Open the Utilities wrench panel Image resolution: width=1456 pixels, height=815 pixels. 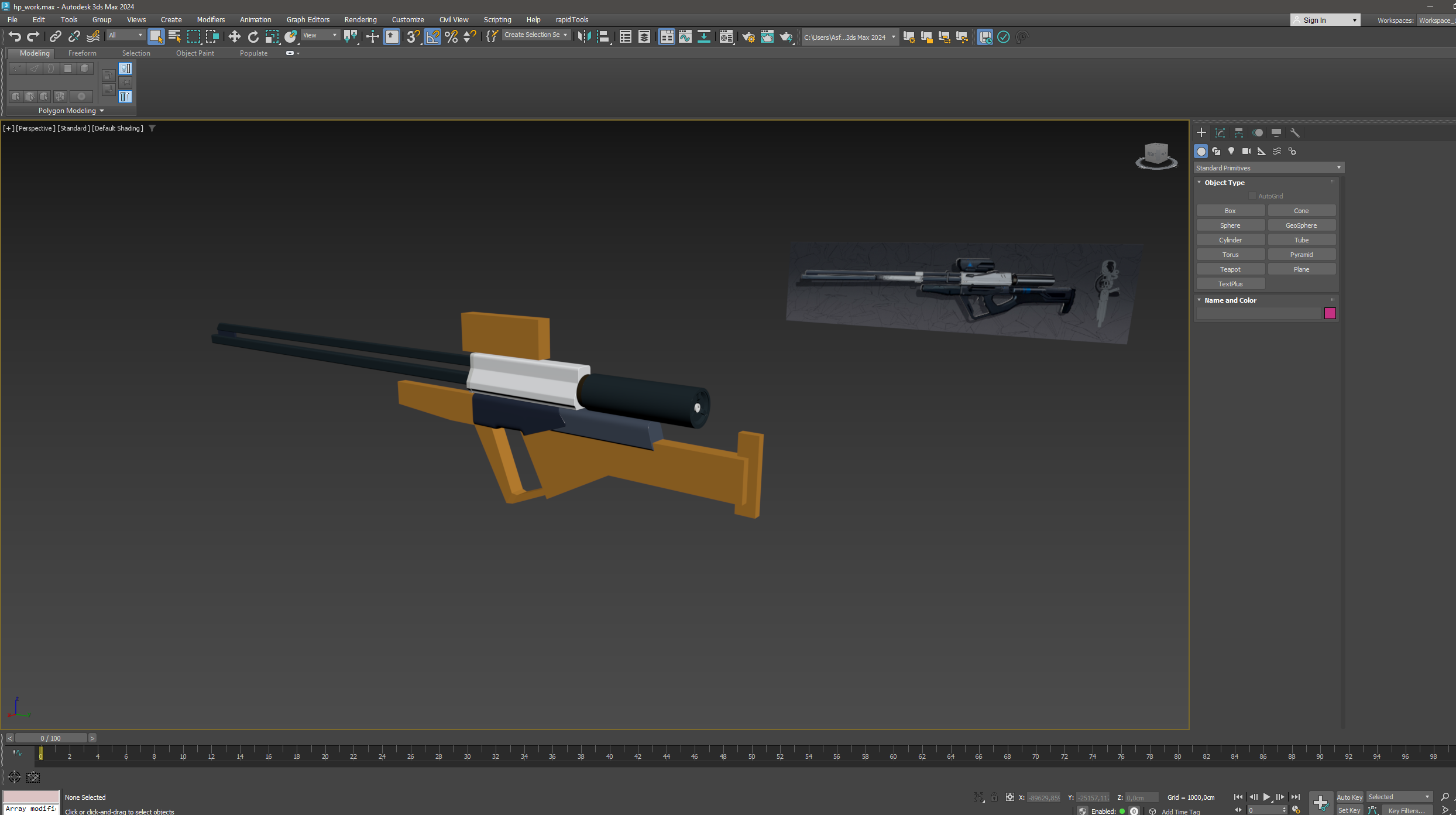[x=1295, y=133]
